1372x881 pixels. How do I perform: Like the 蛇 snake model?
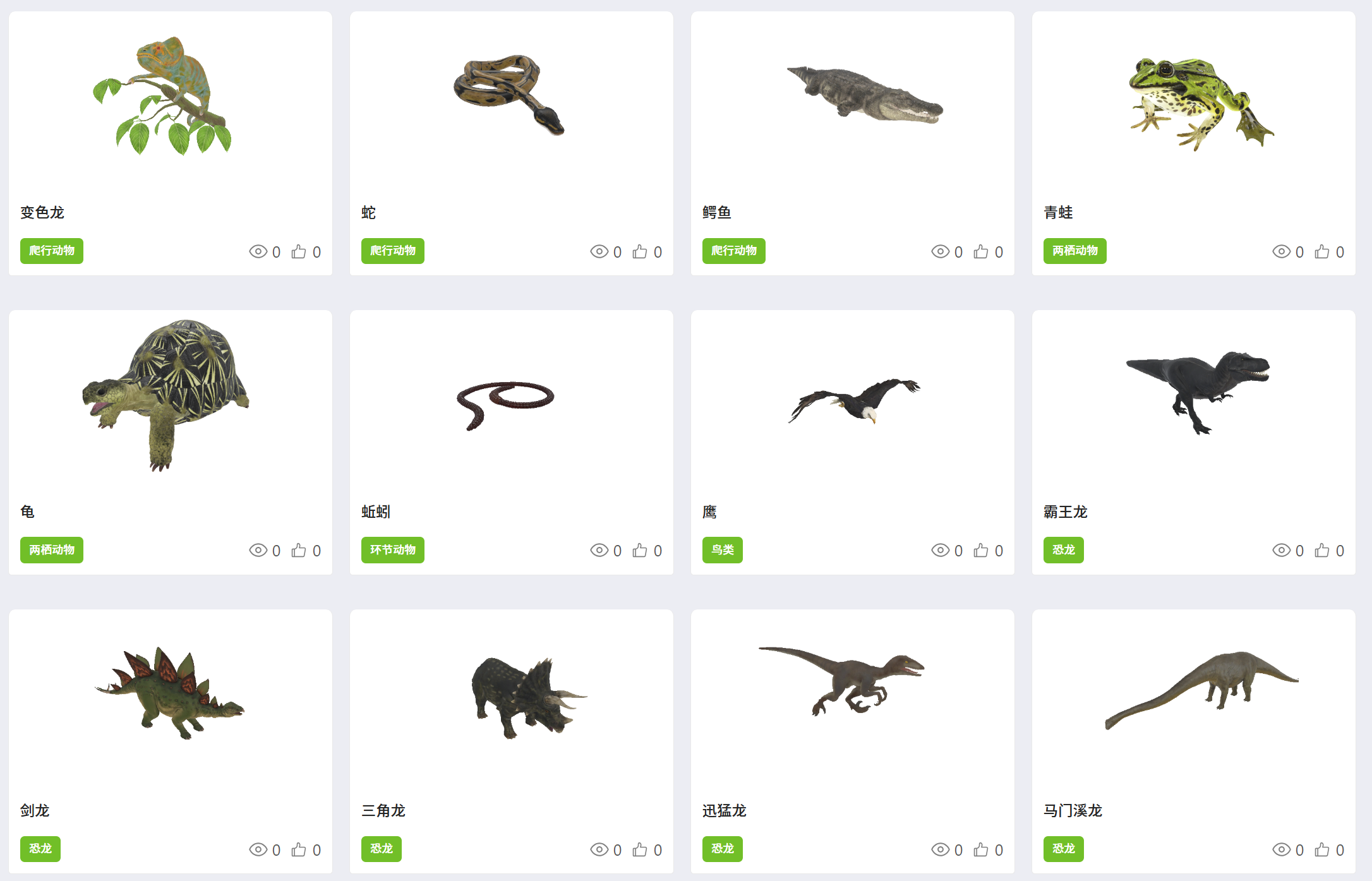640,252
